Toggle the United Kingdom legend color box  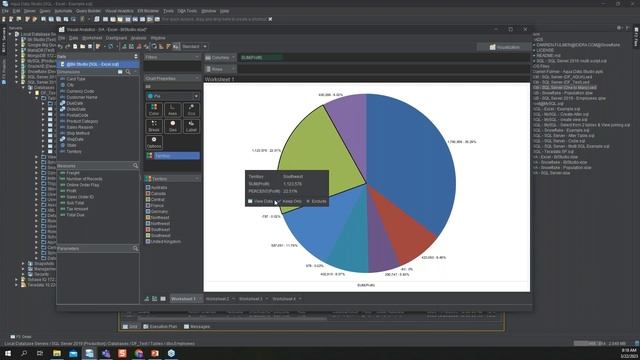(148, 242)
